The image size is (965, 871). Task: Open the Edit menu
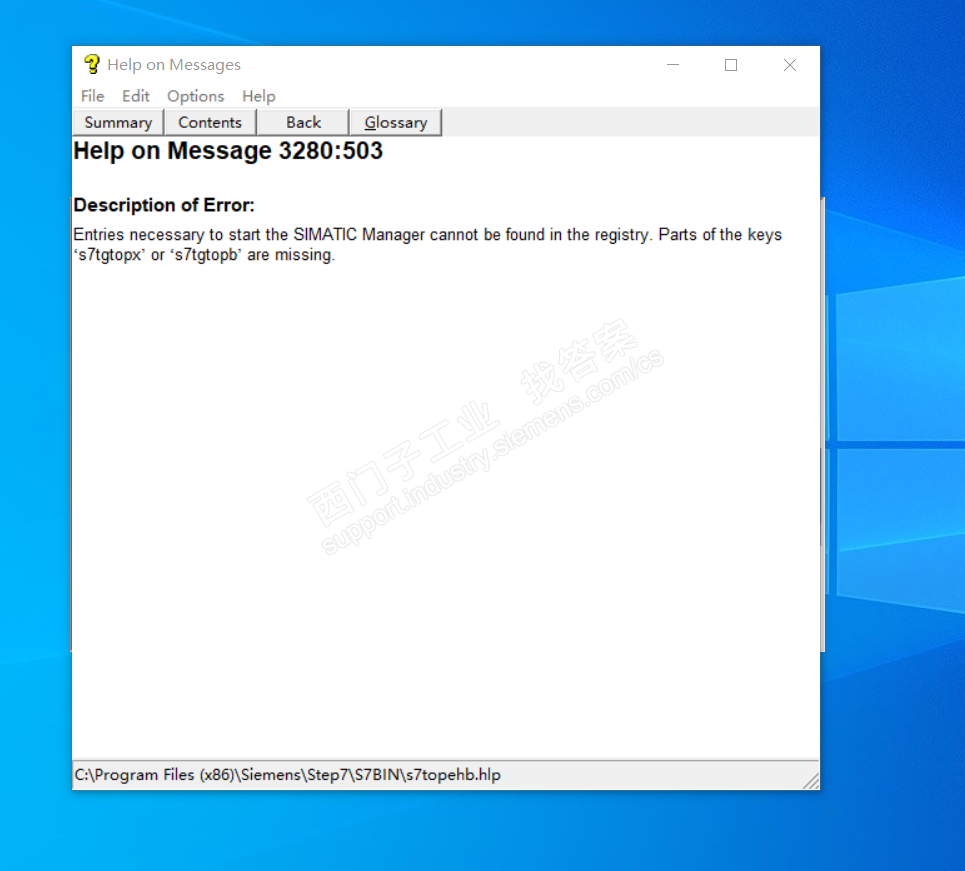135,96
